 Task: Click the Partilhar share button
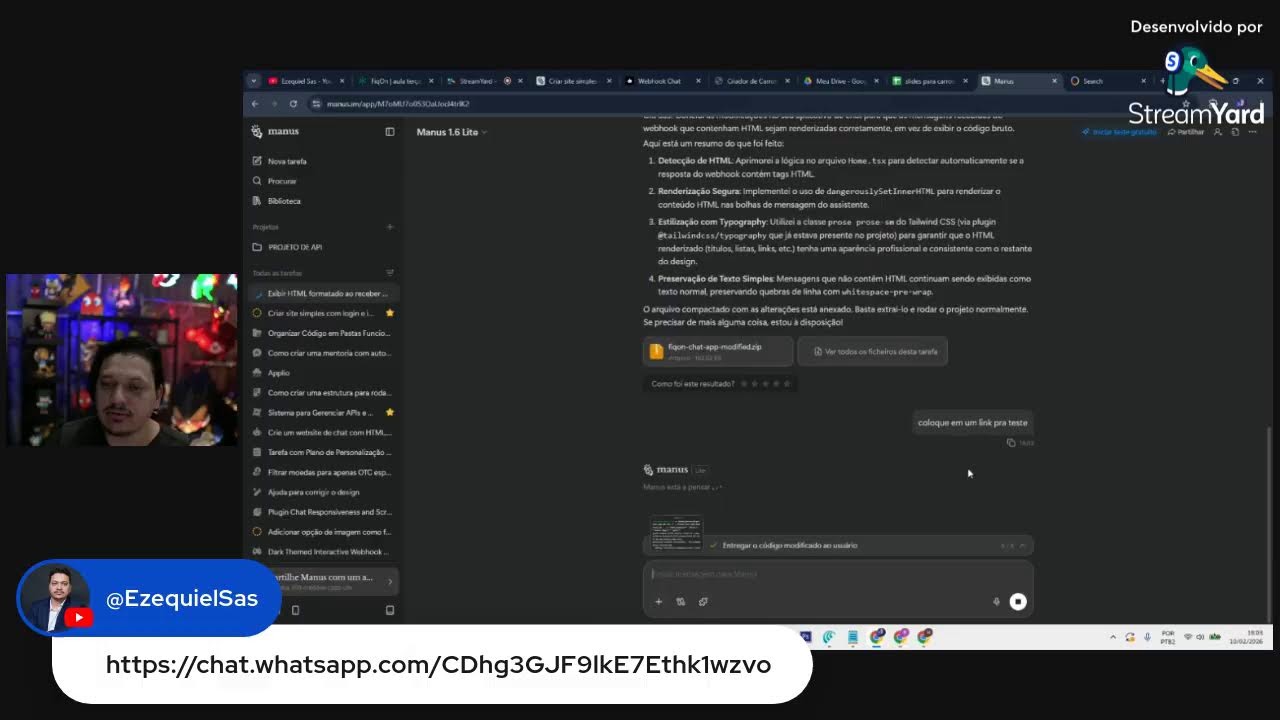coord(1186,132)
